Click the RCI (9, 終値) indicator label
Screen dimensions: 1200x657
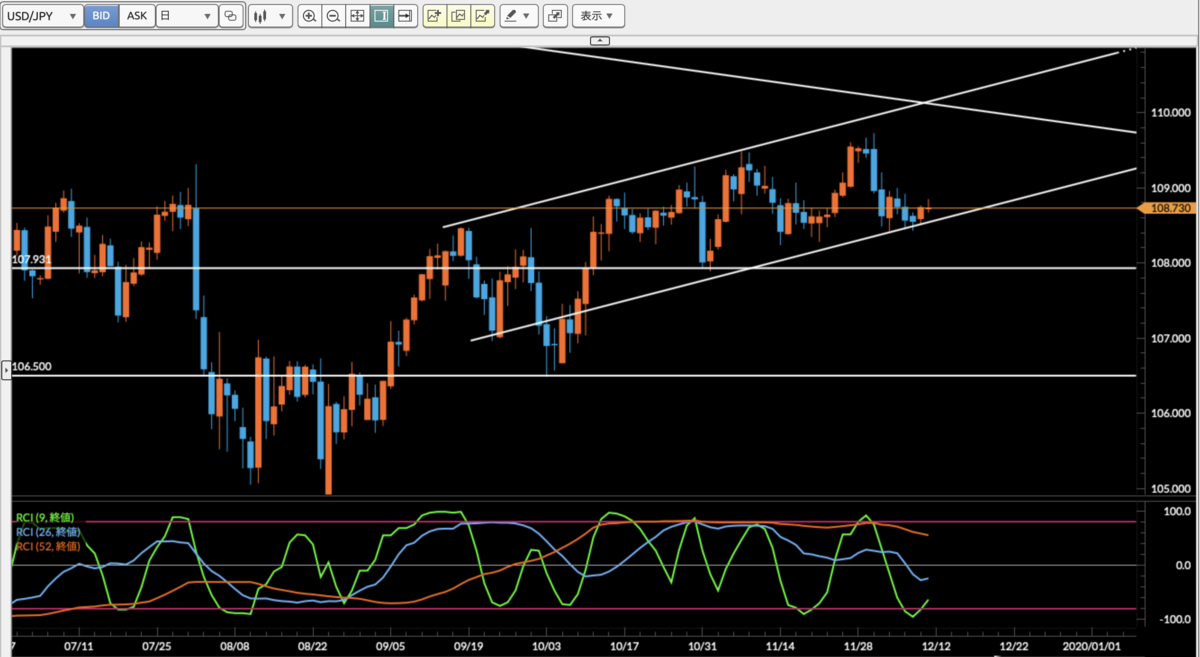click(x=44, y=517)
